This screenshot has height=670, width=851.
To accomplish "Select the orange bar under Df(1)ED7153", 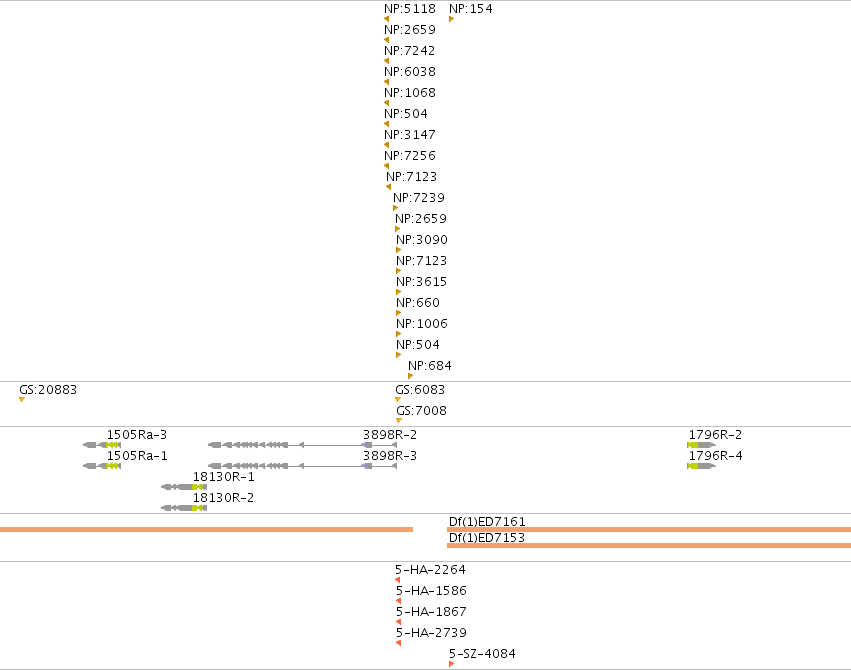I will (649, 546).
